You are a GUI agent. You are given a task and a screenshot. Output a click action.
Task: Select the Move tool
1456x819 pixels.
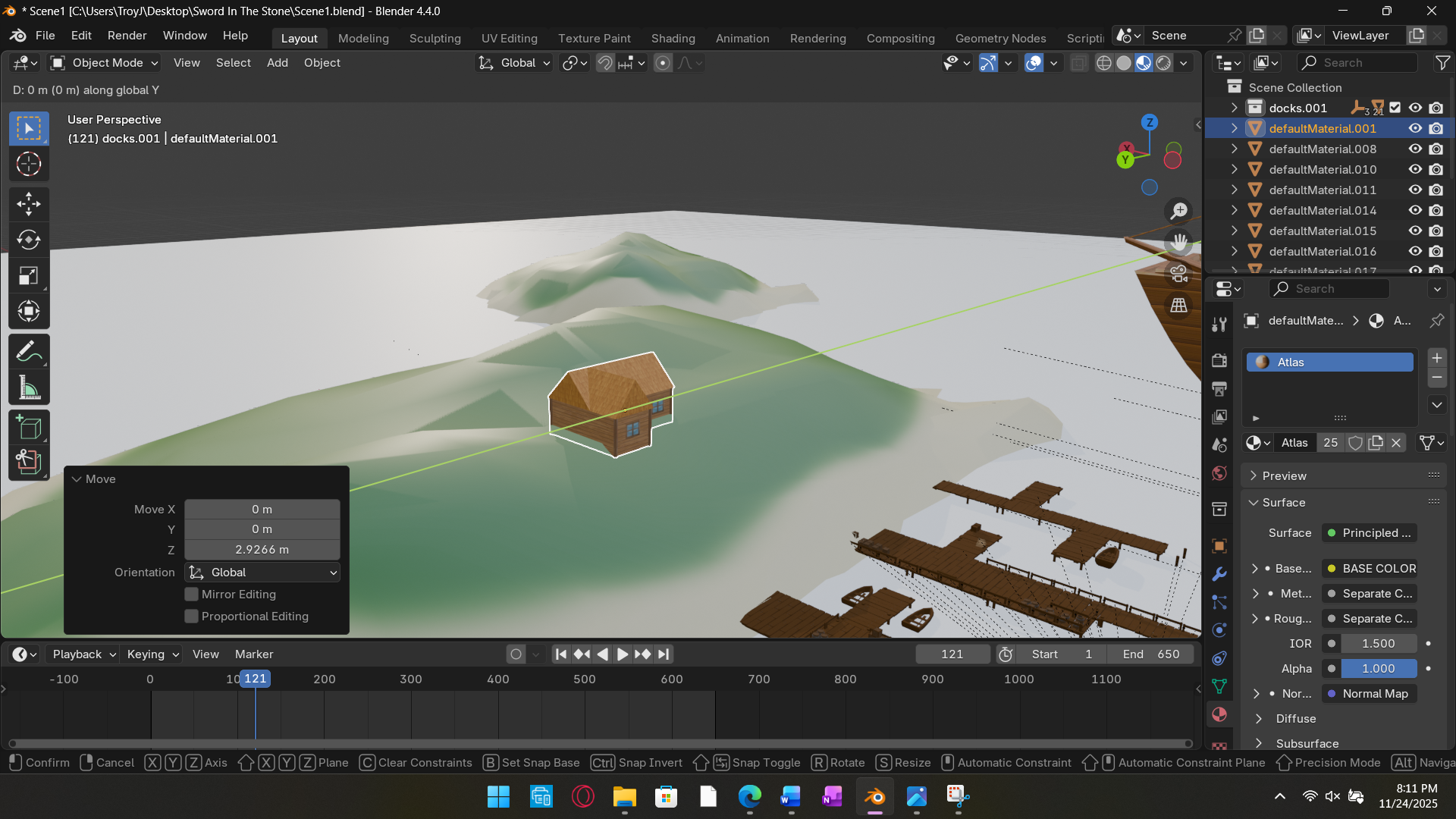tap(29, 203)
